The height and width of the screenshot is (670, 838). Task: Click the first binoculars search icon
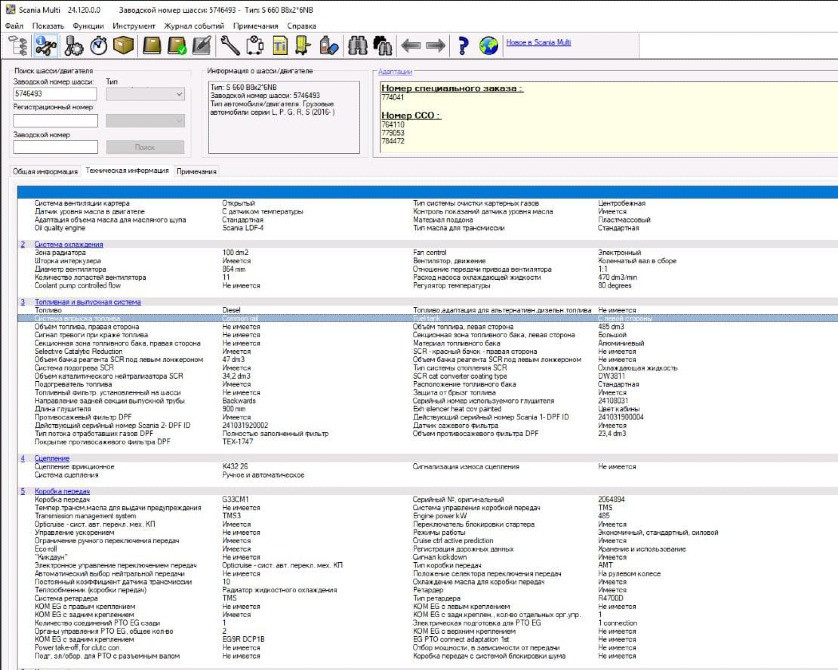[358, 45]
